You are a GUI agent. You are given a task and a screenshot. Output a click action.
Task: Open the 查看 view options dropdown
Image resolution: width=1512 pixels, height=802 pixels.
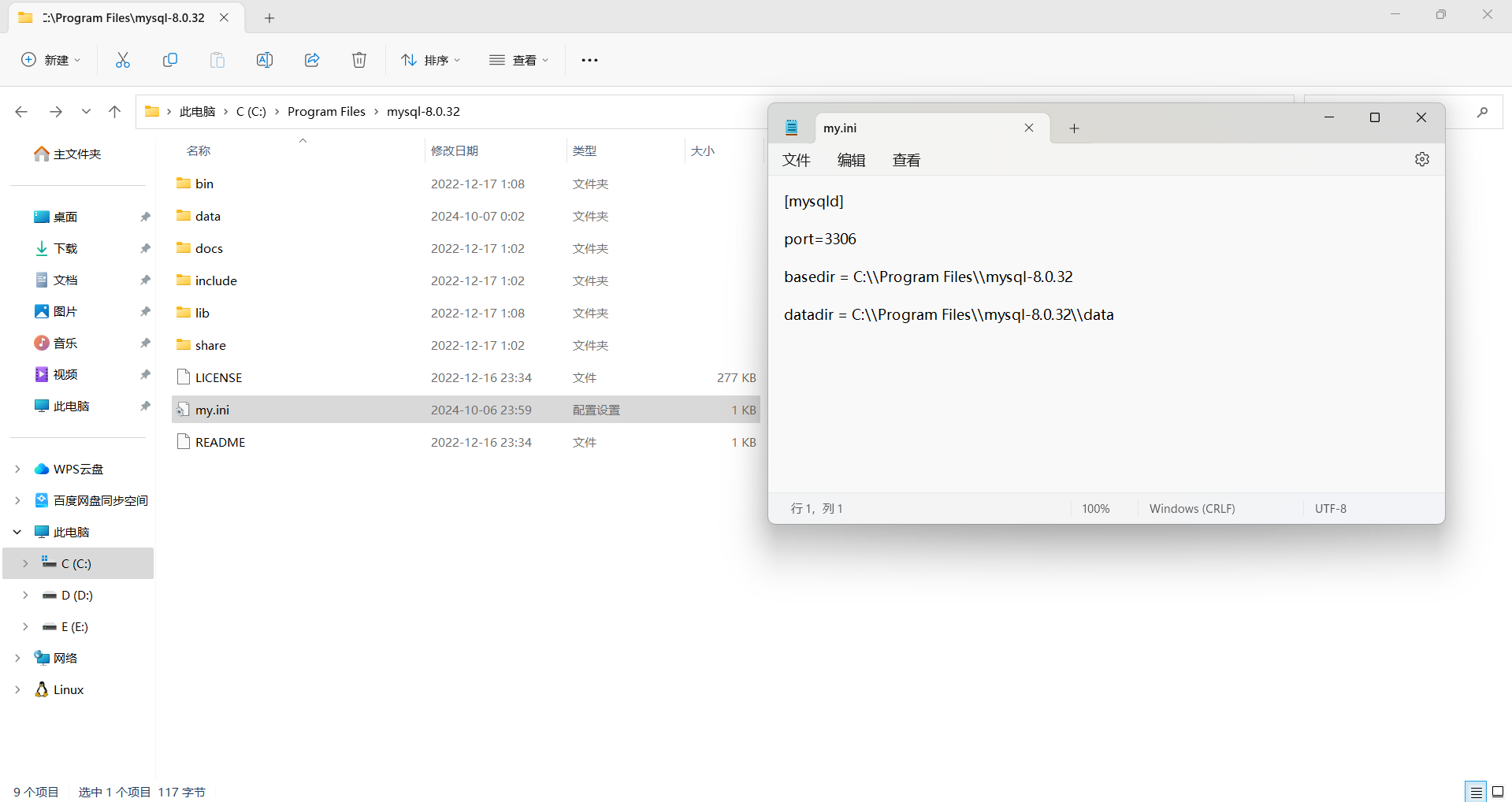tap(518, 59)
